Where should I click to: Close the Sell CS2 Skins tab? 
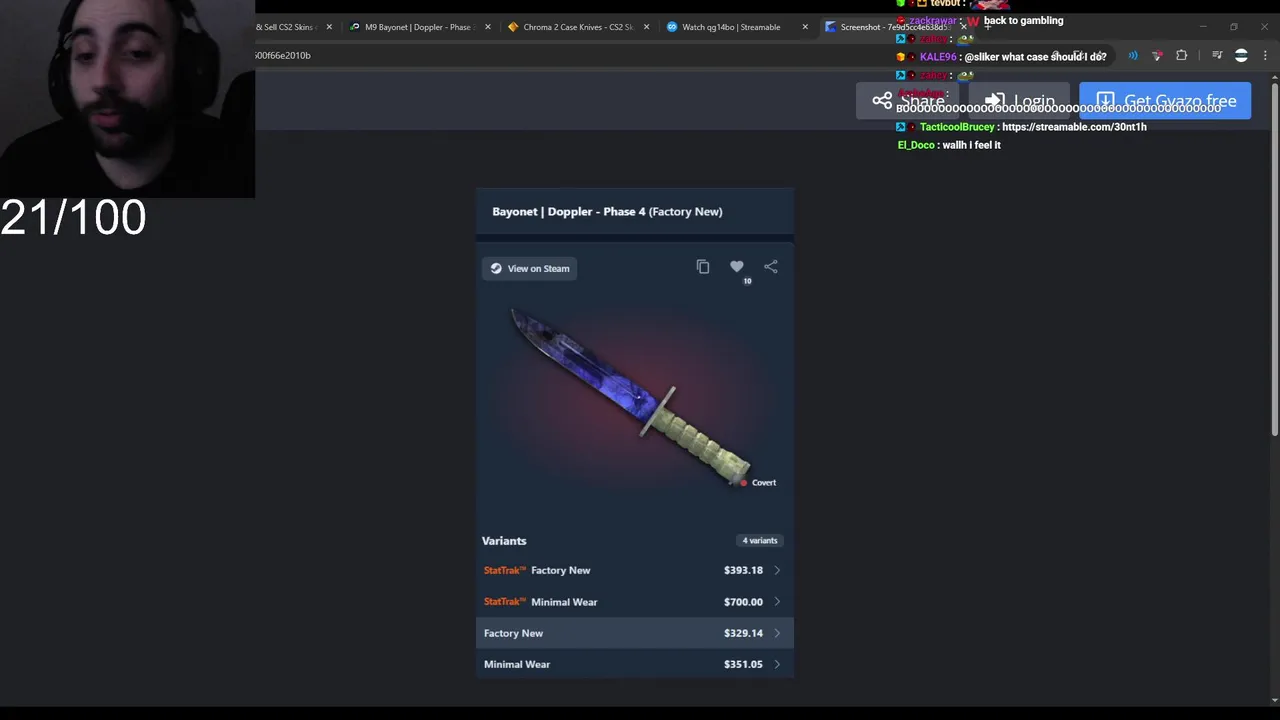(329, 27)
